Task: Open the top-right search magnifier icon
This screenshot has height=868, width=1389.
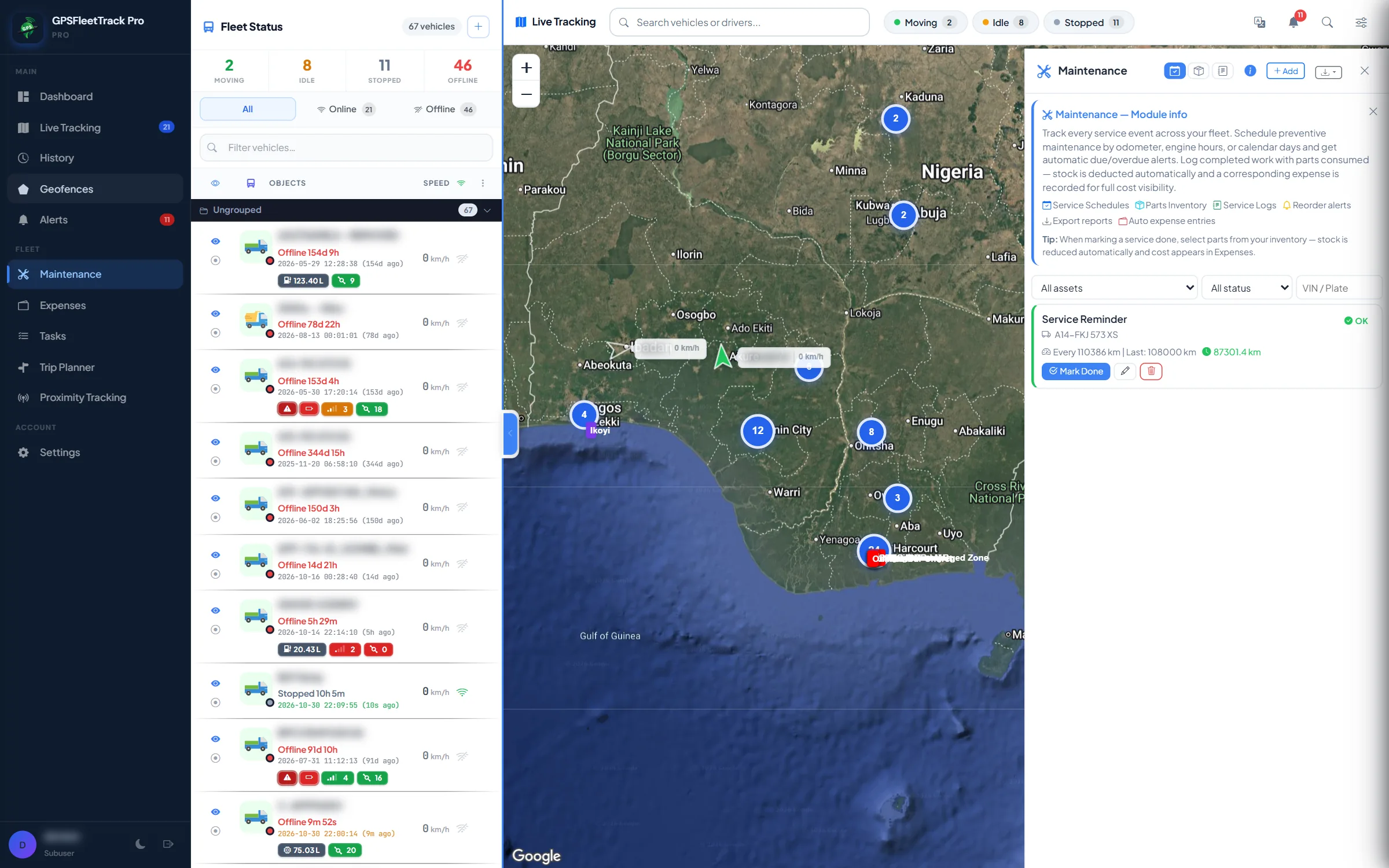Action: pos(1327,23)
